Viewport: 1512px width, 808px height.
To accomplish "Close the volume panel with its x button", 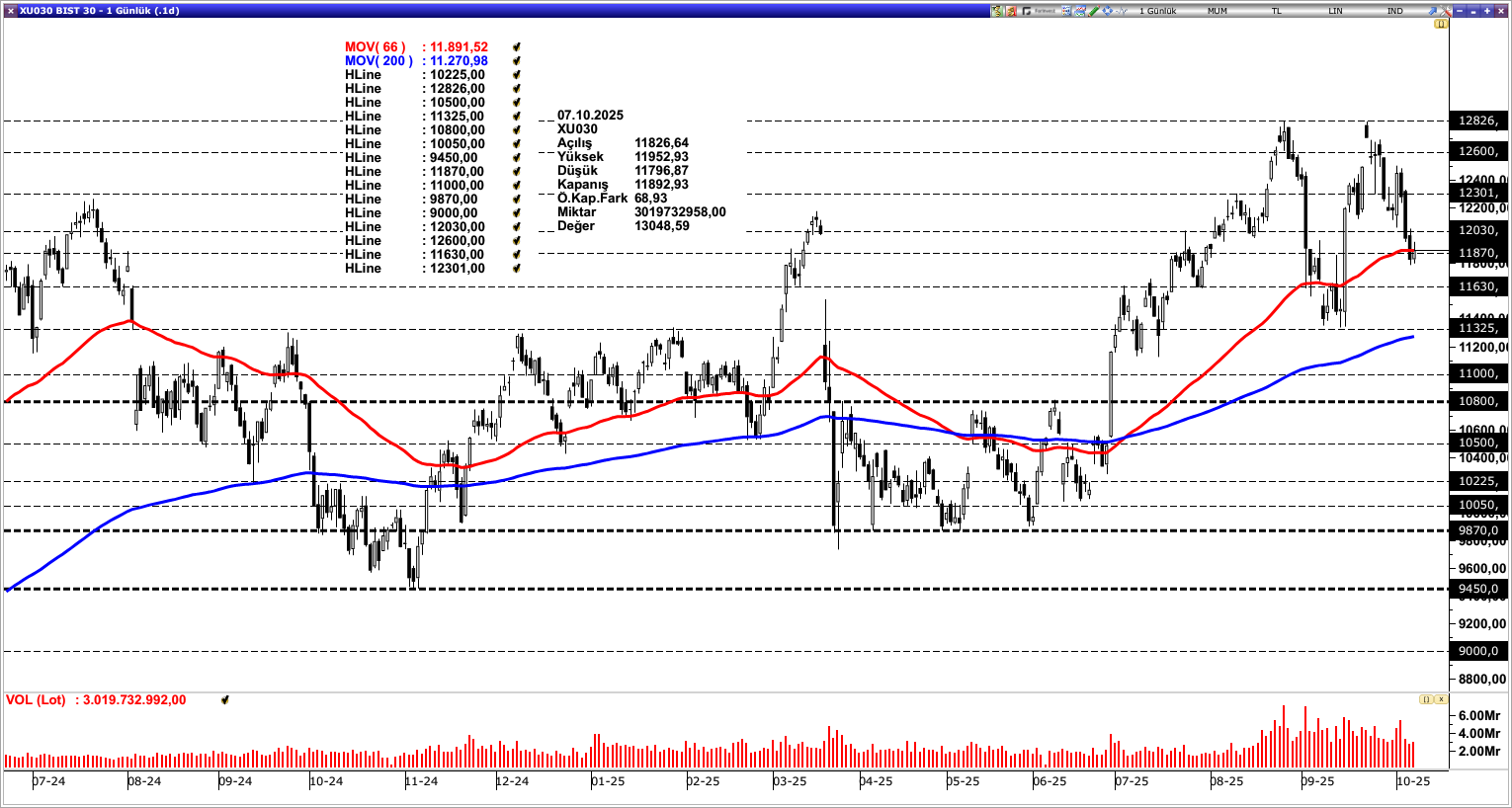I will (x=1441, y=699).
